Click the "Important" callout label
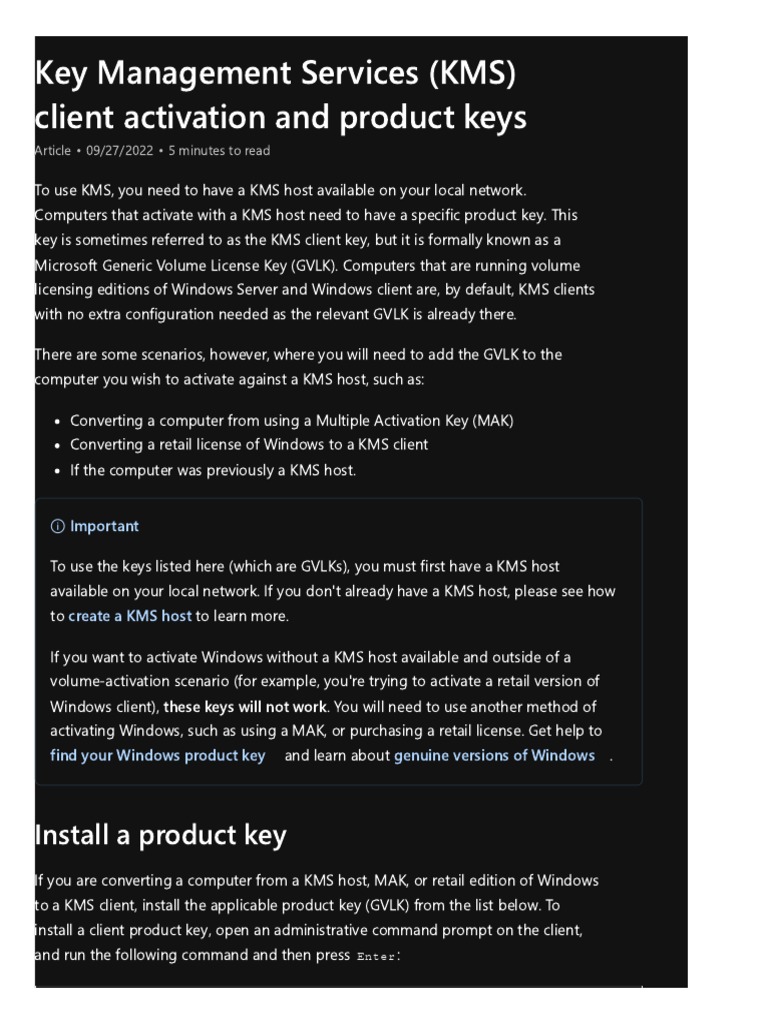Viewport: 768px width, 1024px height. pos(104,527)
